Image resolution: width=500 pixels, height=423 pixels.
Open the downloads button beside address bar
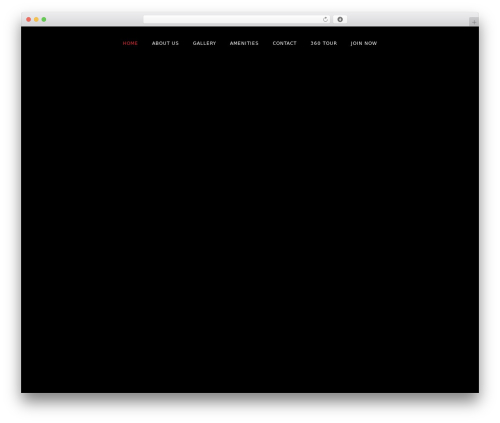click(x=340, y=19)
